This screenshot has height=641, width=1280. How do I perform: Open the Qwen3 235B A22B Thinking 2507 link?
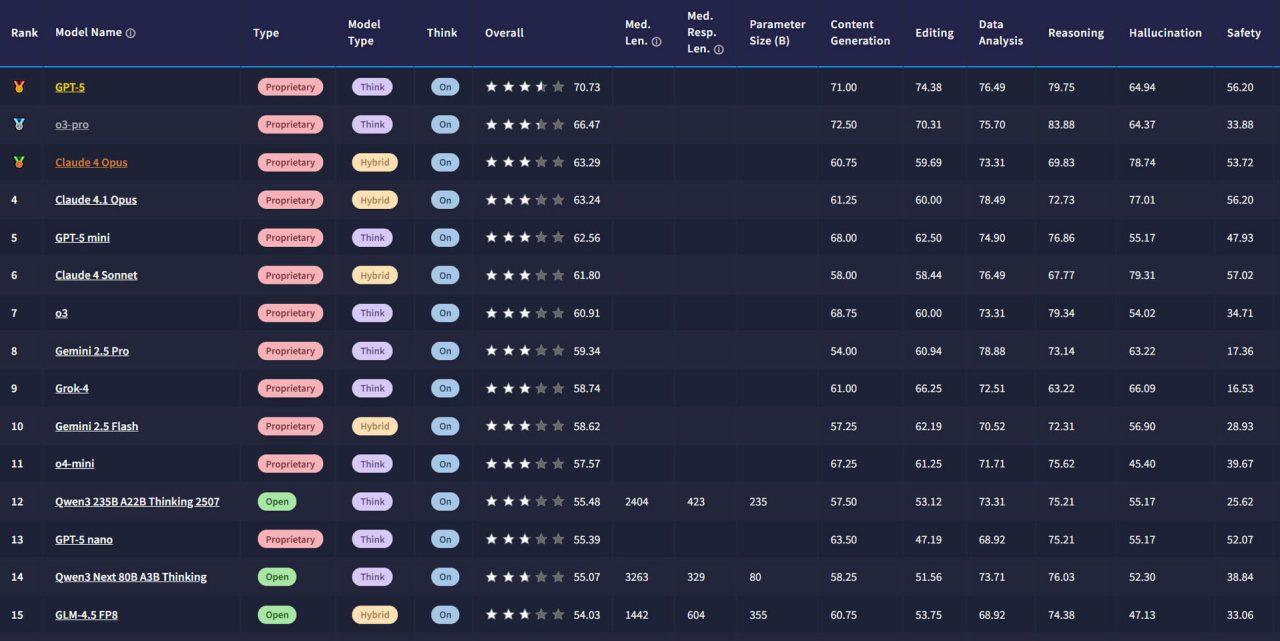[137, 502]
